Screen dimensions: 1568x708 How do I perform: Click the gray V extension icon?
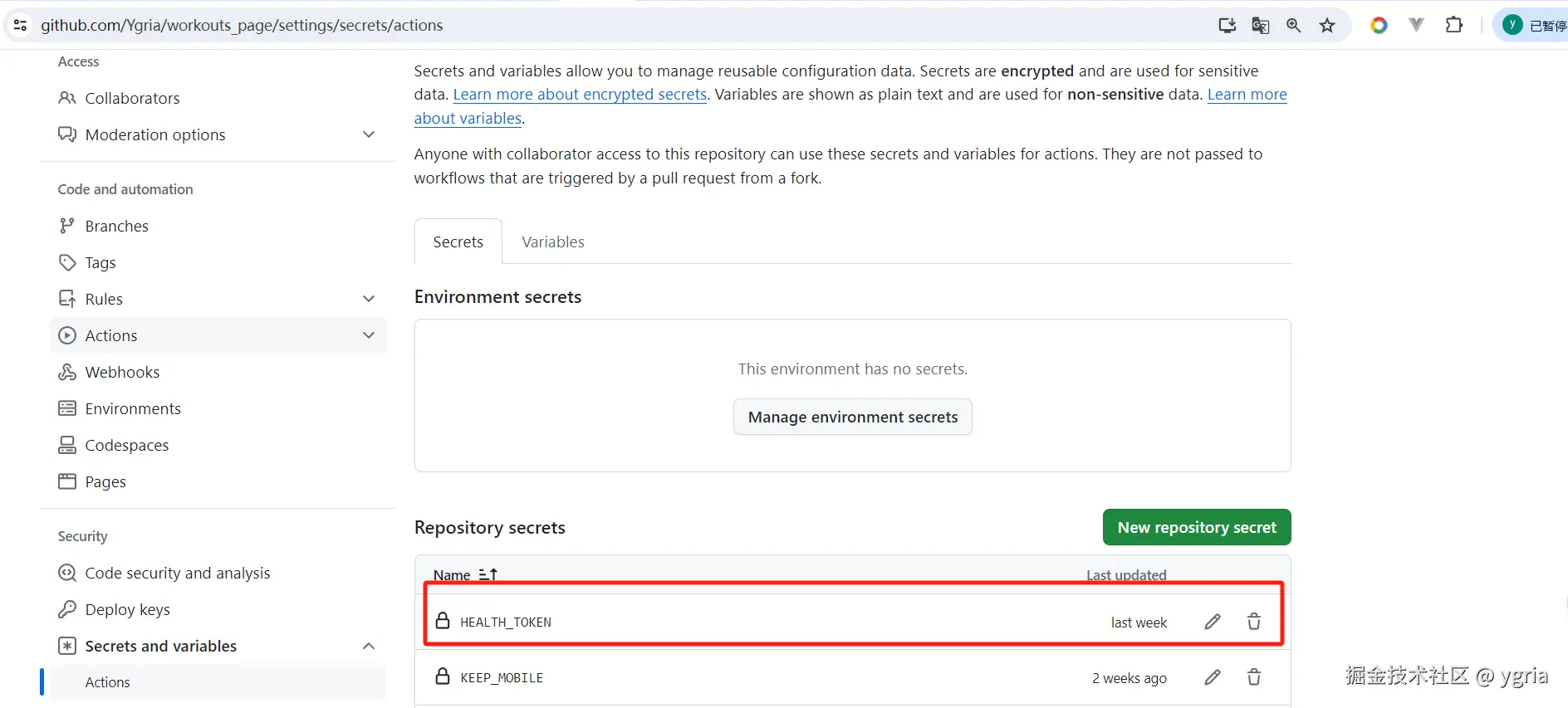point(1416,25)
